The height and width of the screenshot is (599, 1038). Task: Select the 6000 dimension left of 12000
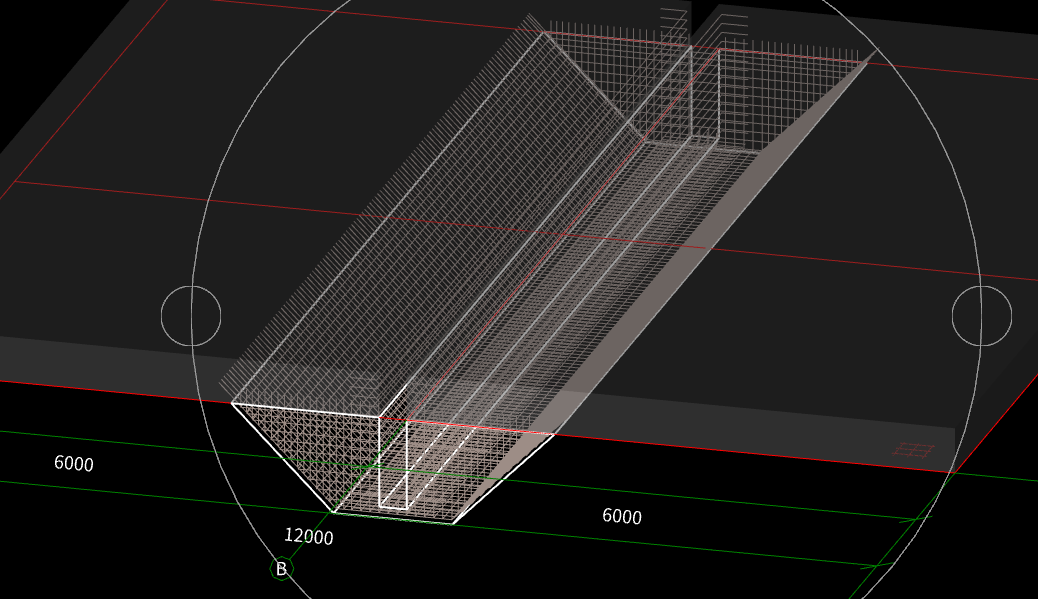coord(73,463)
